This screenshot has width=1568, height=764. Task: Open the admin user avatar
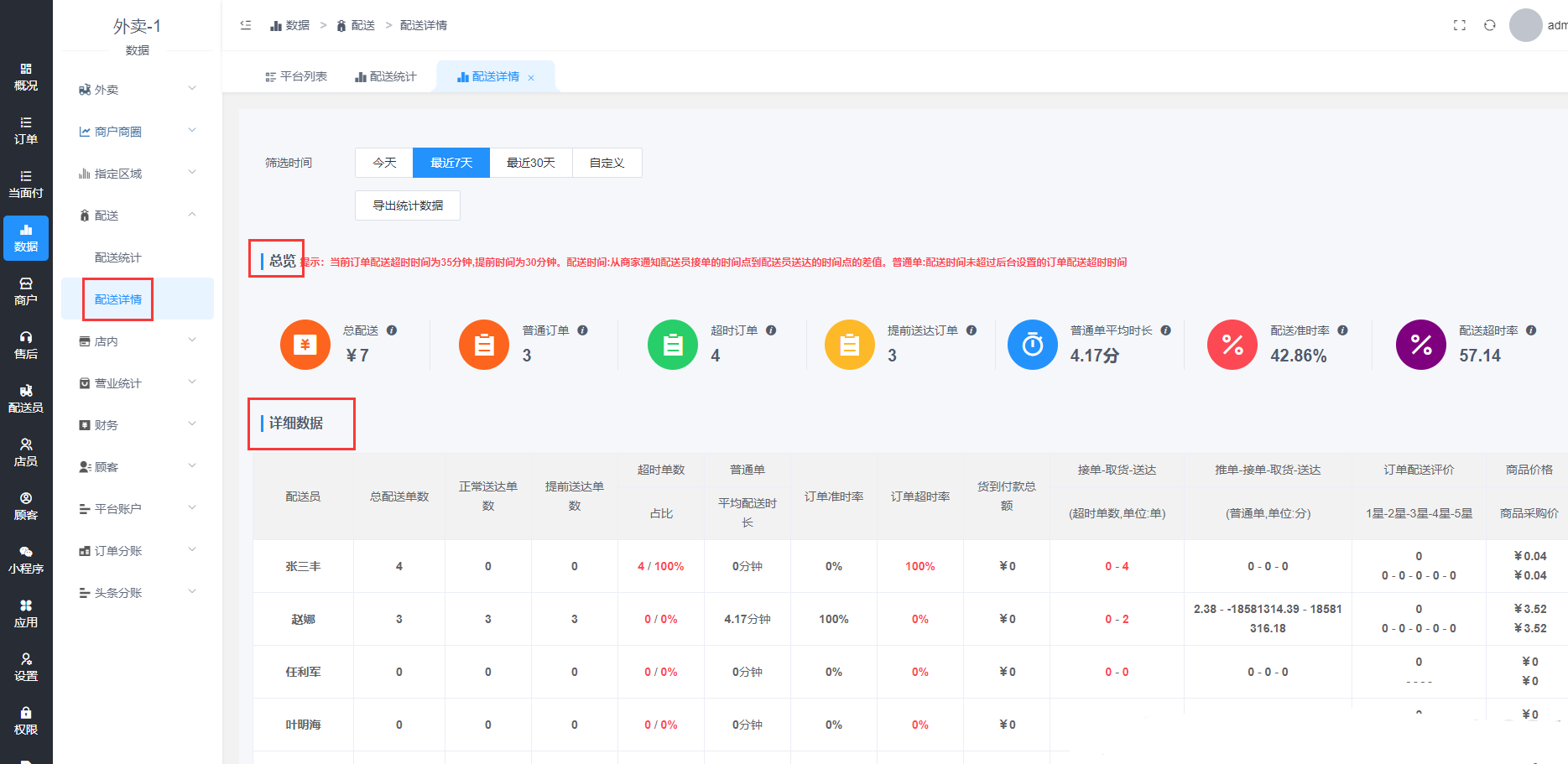click(1526, 25)
